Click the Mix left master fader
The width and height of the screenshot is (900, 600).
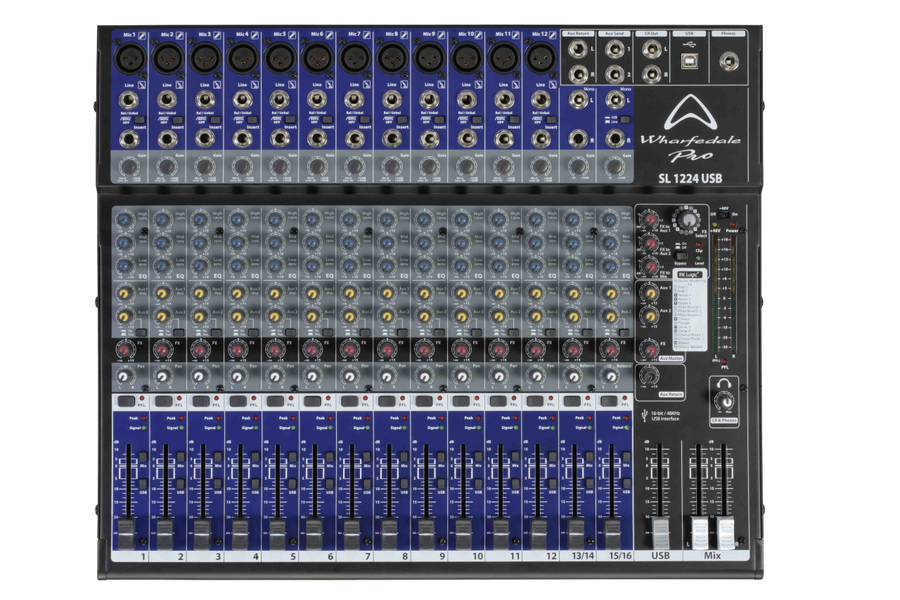point(699,532)
